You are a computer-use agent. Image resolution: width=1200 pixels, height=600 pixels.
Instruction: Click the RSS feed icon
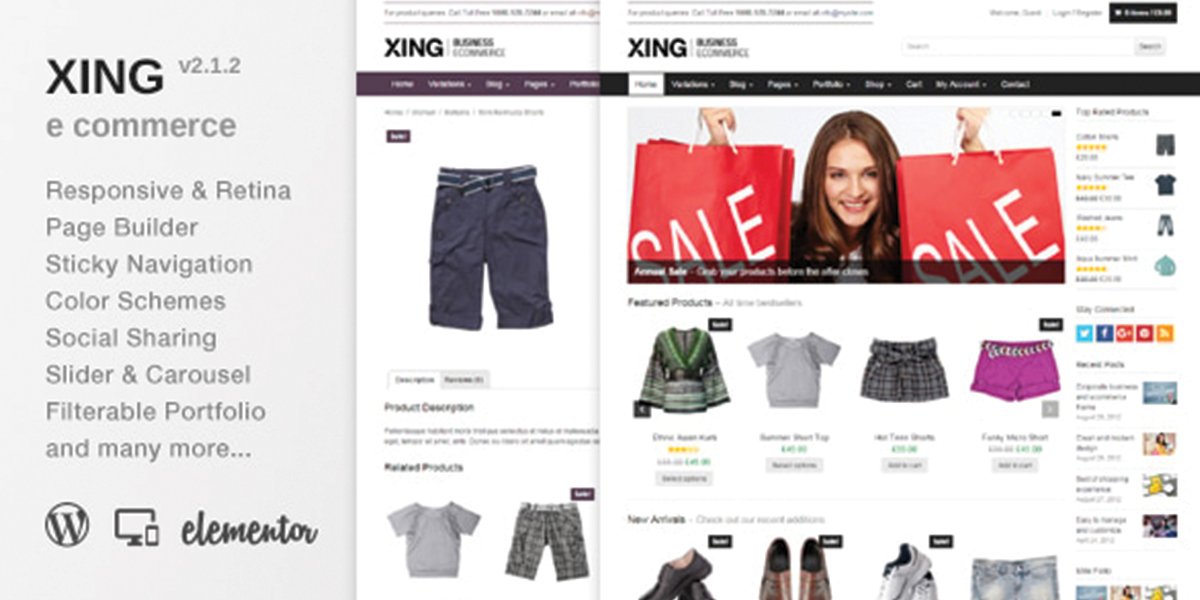click(1163, 333)
